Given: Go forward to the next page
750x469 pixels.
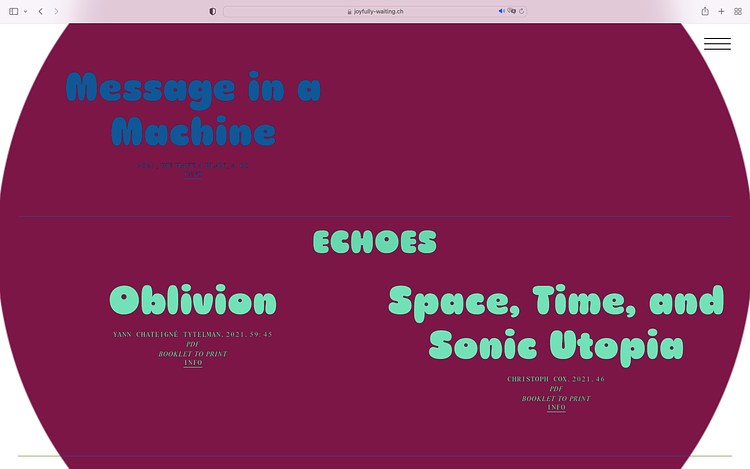Looking at the screenshot, I should (x=56, y=11).
